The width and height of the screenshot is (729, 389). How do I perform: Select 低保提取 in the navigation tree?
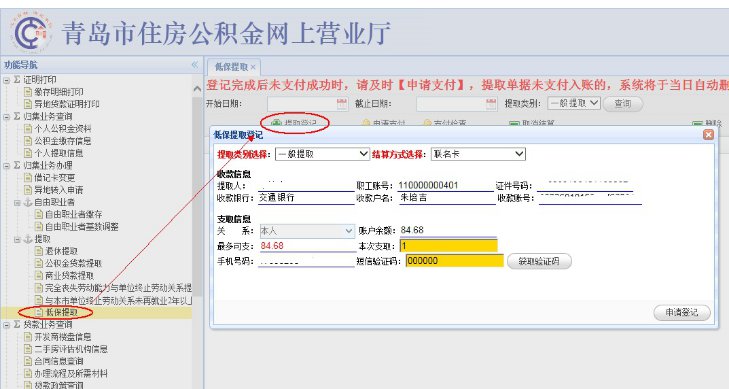pyautogui.click(x=62, y=312)
